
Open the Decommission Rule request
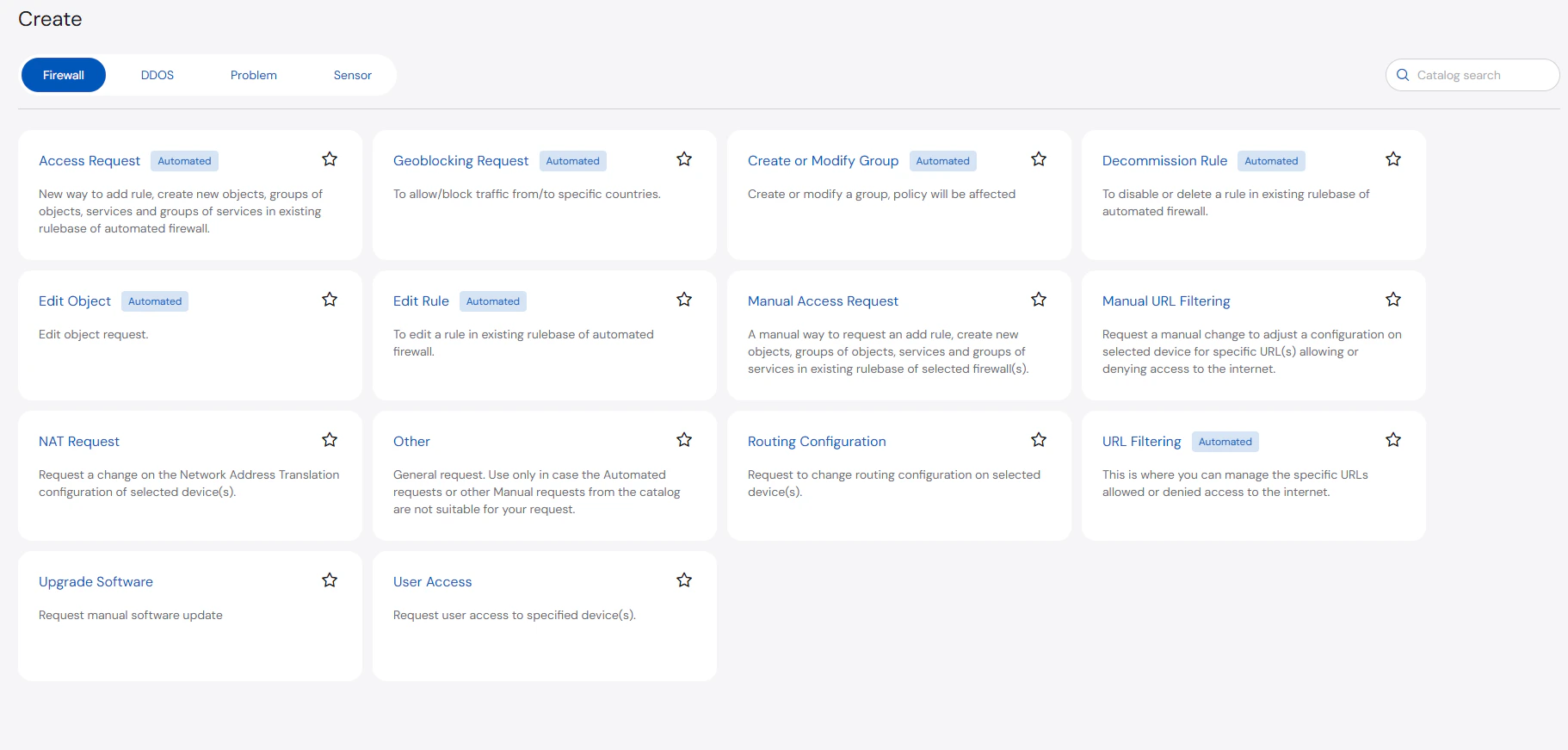(x=1164, y=161)
